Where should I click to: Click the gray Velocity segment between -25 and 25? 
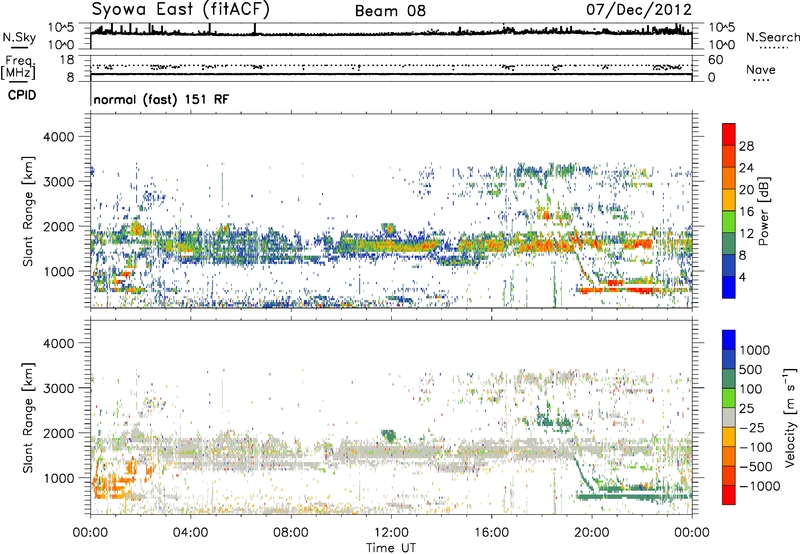pyautogui.click(x=729, y=417)
